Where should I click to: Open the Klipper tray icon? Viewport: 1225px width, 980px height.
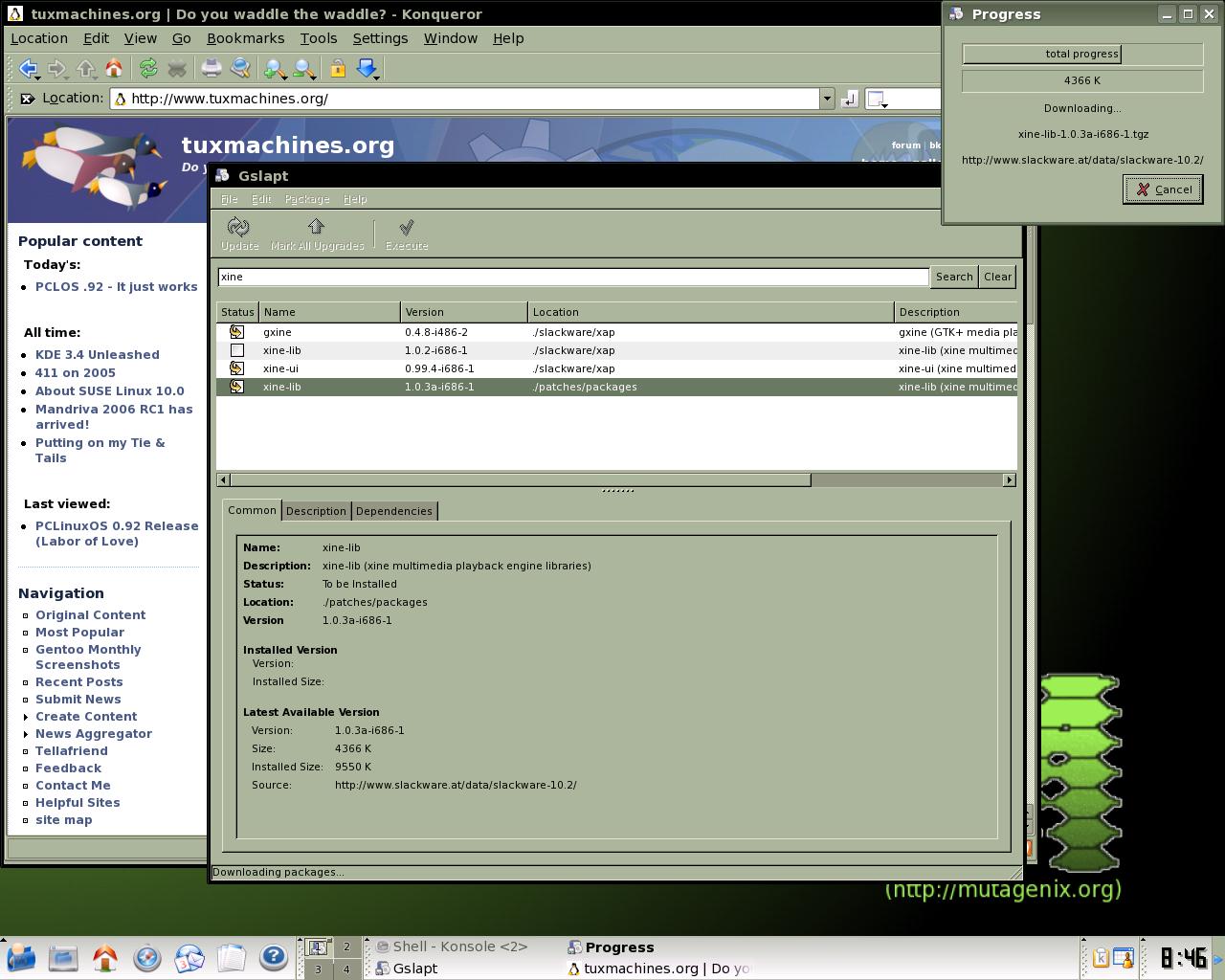tap(1101, 958)
